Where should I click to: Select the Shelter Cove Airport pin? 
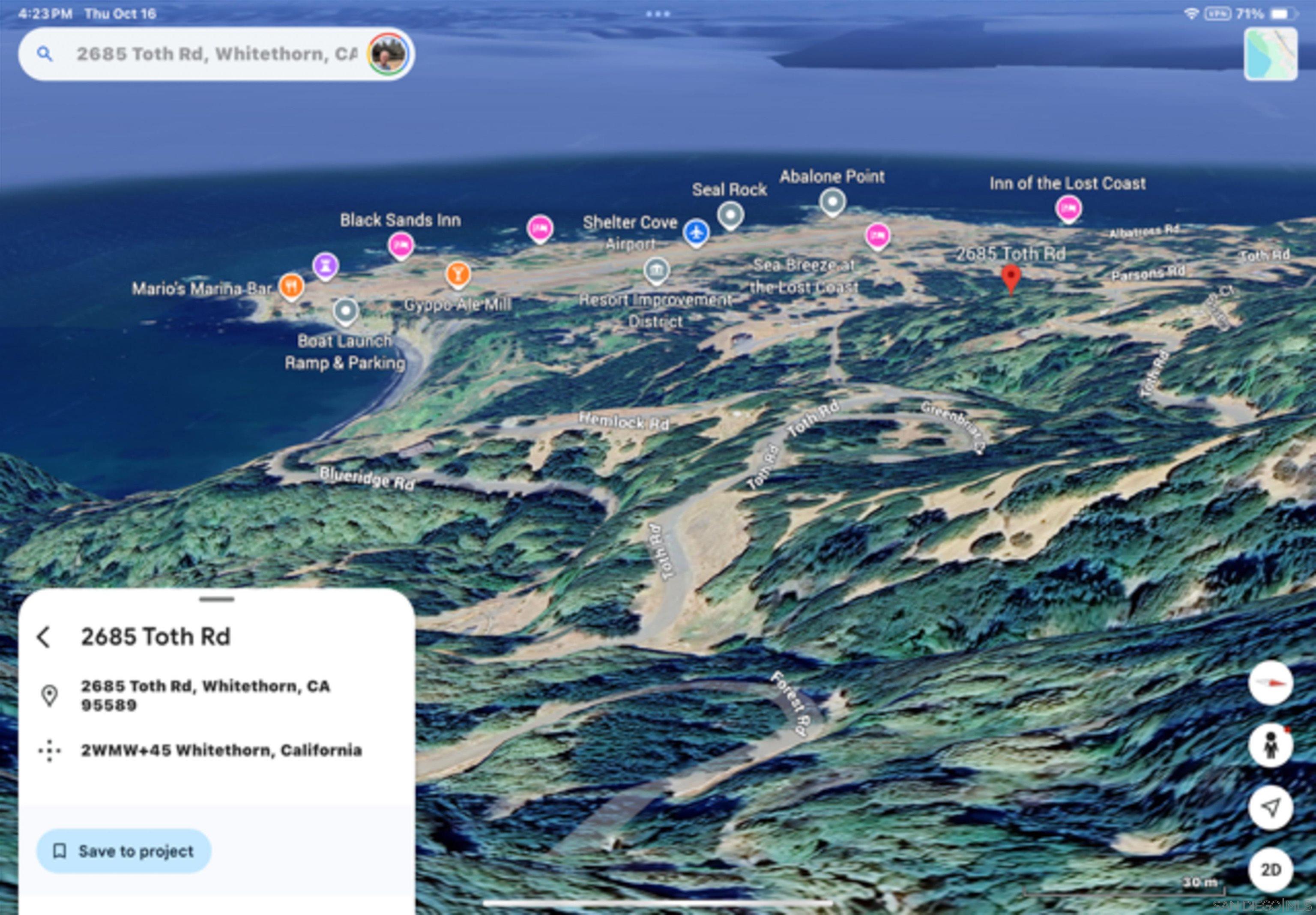point(696,233)
